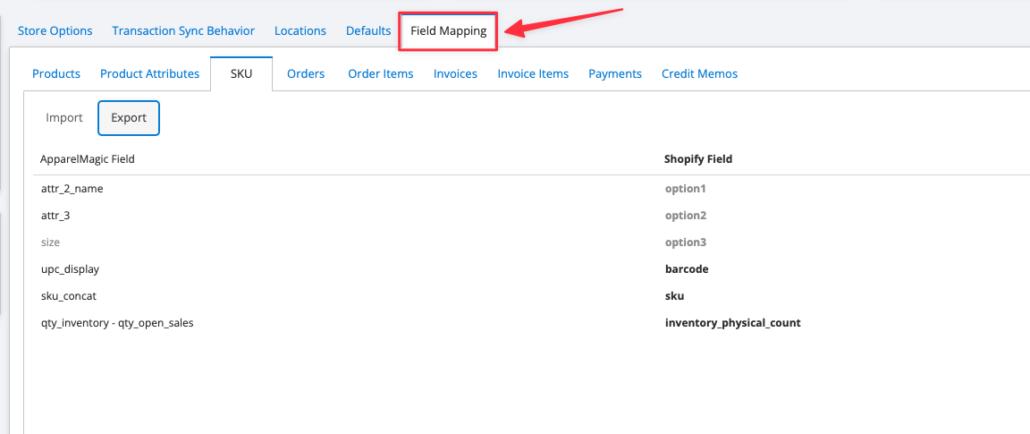Select the size field row
The height and width of the screenshot is (434, 1030).
click(x=51, y=242)
